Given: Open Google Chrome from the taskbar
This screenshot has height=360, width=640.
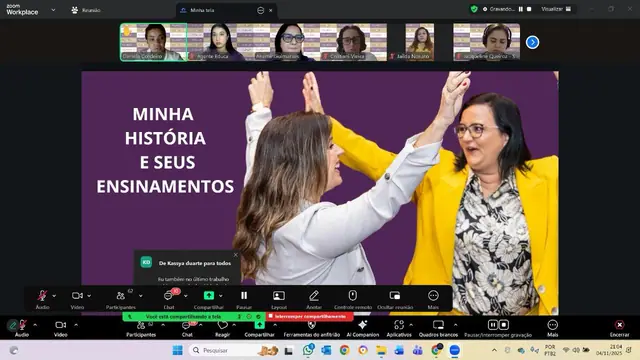Looking at the screenshot, I should [344, 350].
